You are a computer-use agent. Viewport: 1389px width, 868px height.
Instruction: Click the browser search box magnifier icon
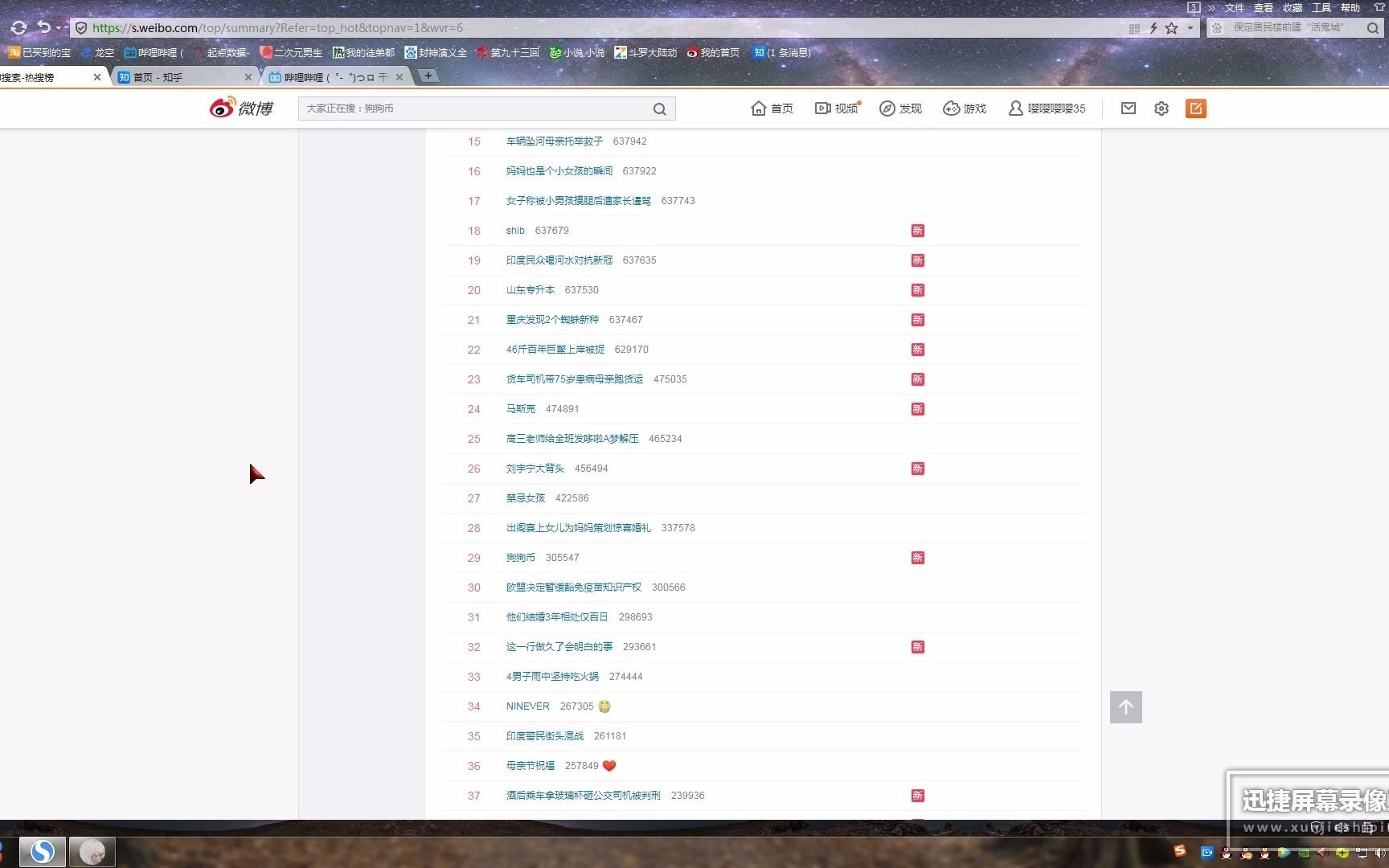1373,28
